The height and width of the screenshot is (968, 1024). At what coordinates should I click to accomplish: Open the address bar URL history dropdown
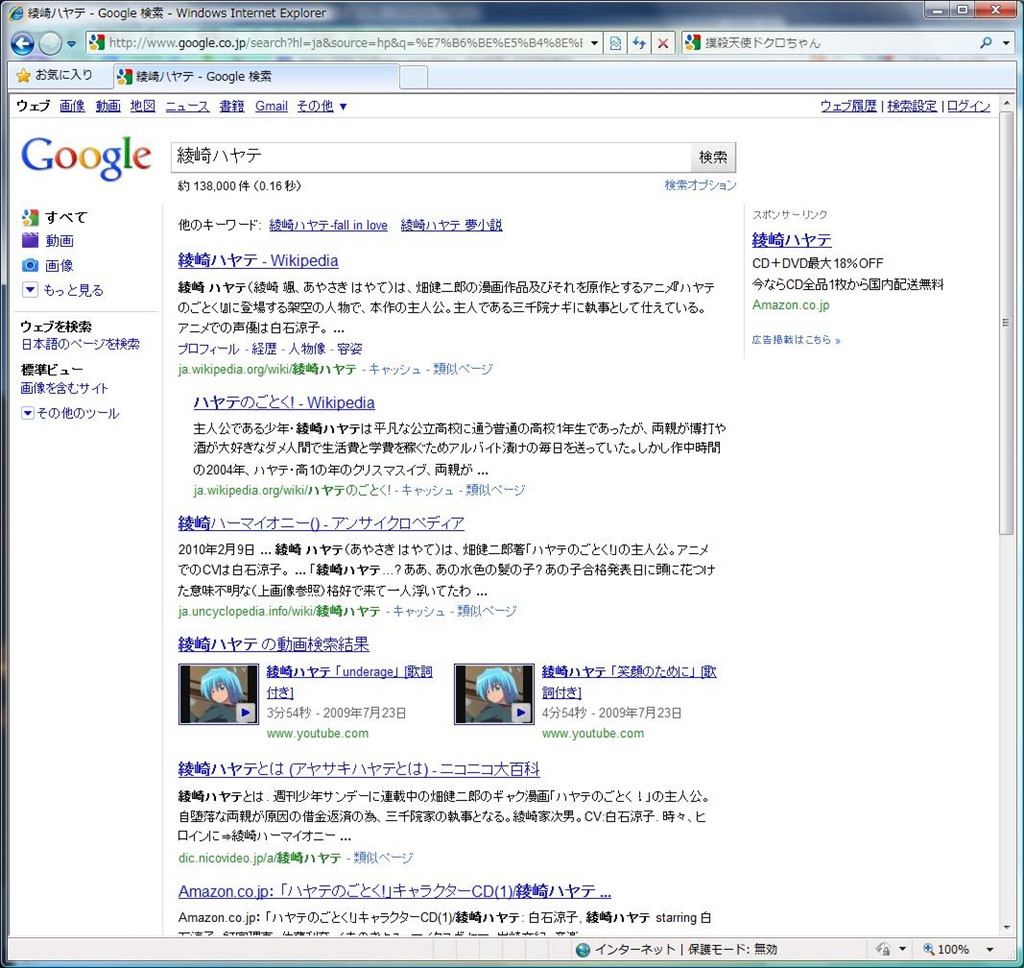tap(594, 43)
